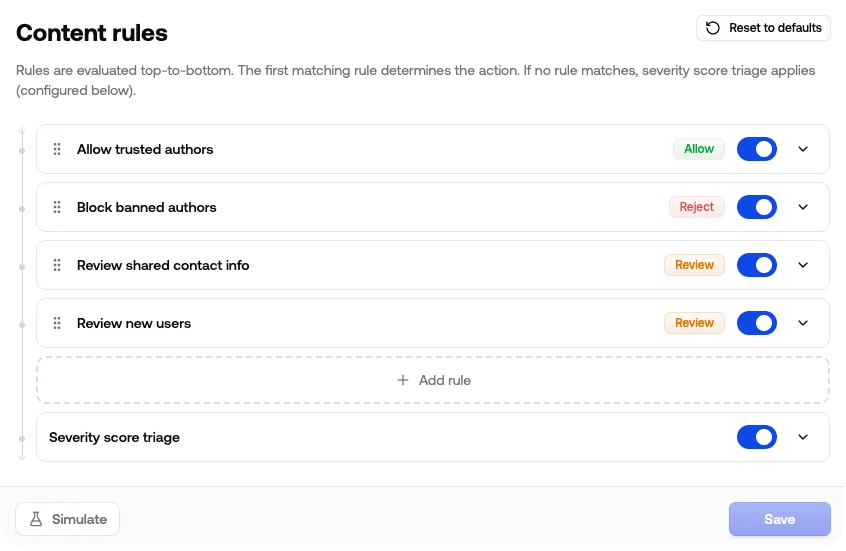This screenshot has height=551, width=846.
Task: Click drag handle for Review shared contact info
Action: click(57, 265)
